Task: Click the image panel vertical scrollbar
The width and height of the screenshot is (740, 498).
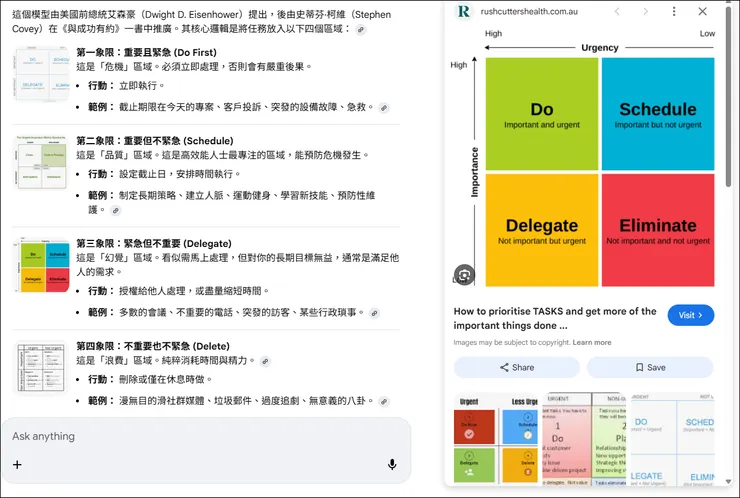Action: coord(729,97)
